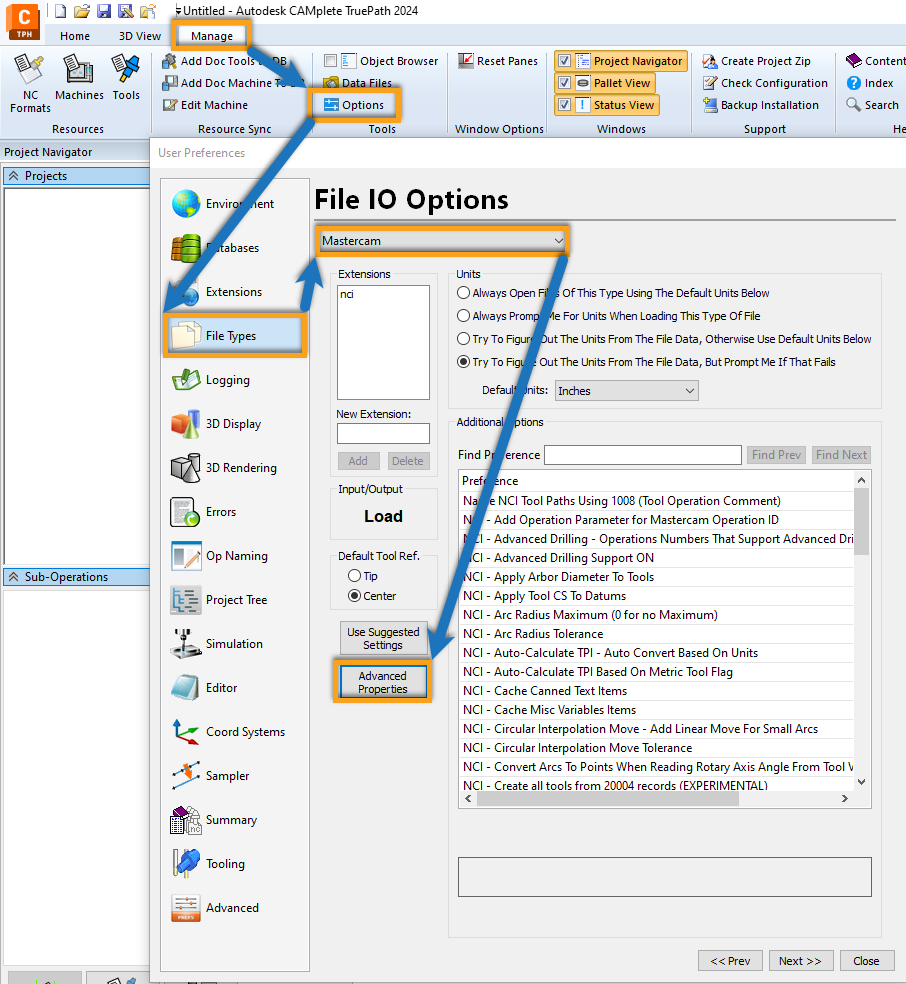906x984 pixels.
Task: Open the Mastercam file type dropdown
Action: click(x=442, y=241)
